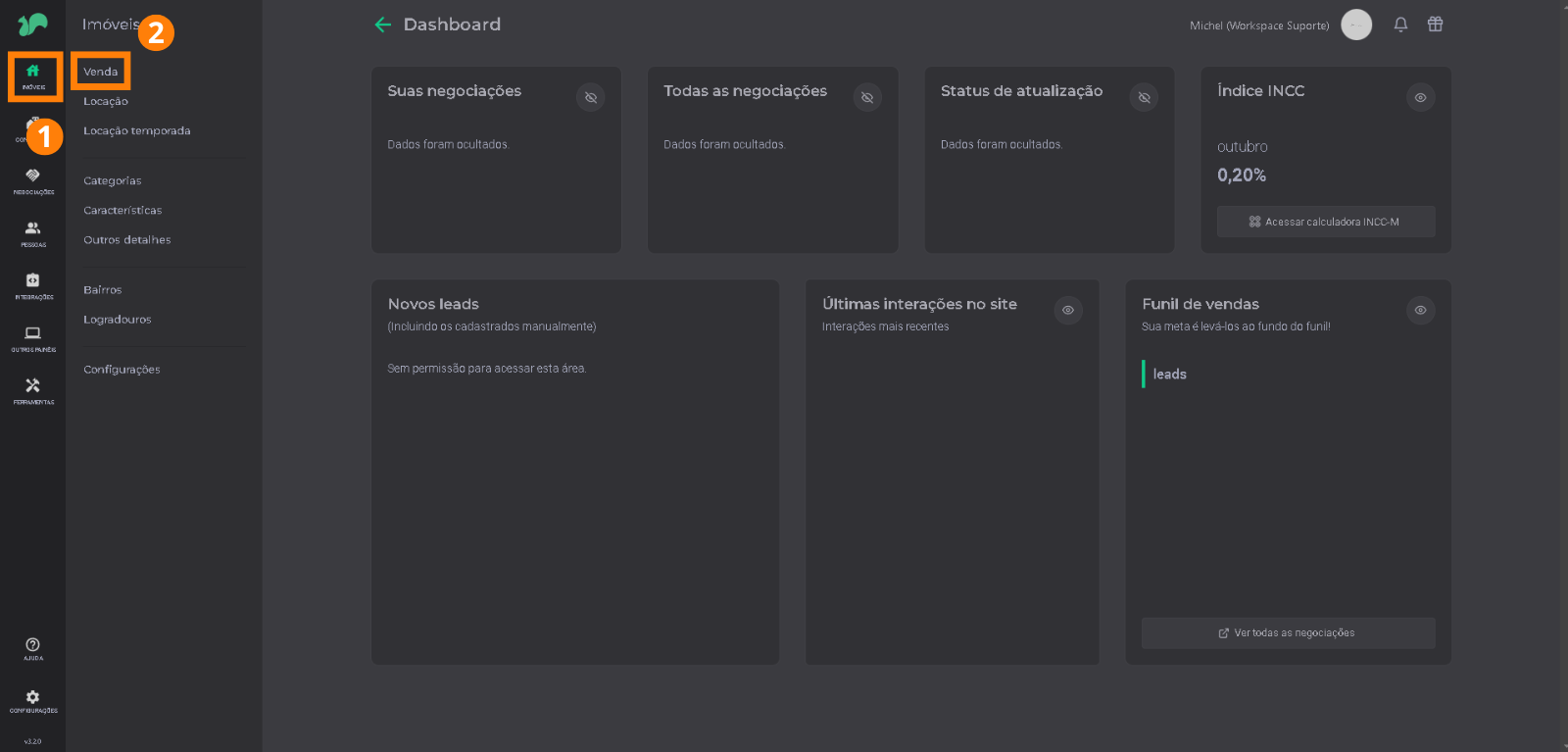The width and height of the screenshot is (1568, 752).
Task: Open the notifications bell
Action: 1400,25
